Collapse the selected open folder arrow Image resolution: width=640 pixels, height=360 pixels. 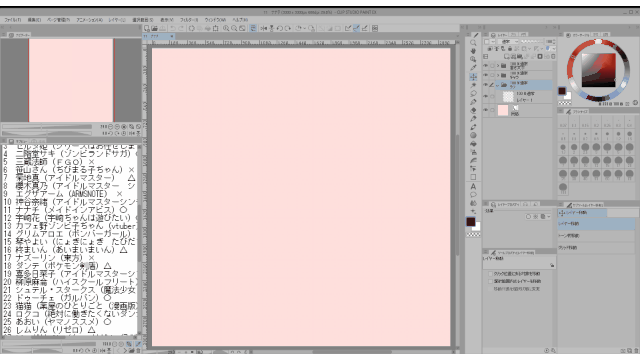click(498, 85)
